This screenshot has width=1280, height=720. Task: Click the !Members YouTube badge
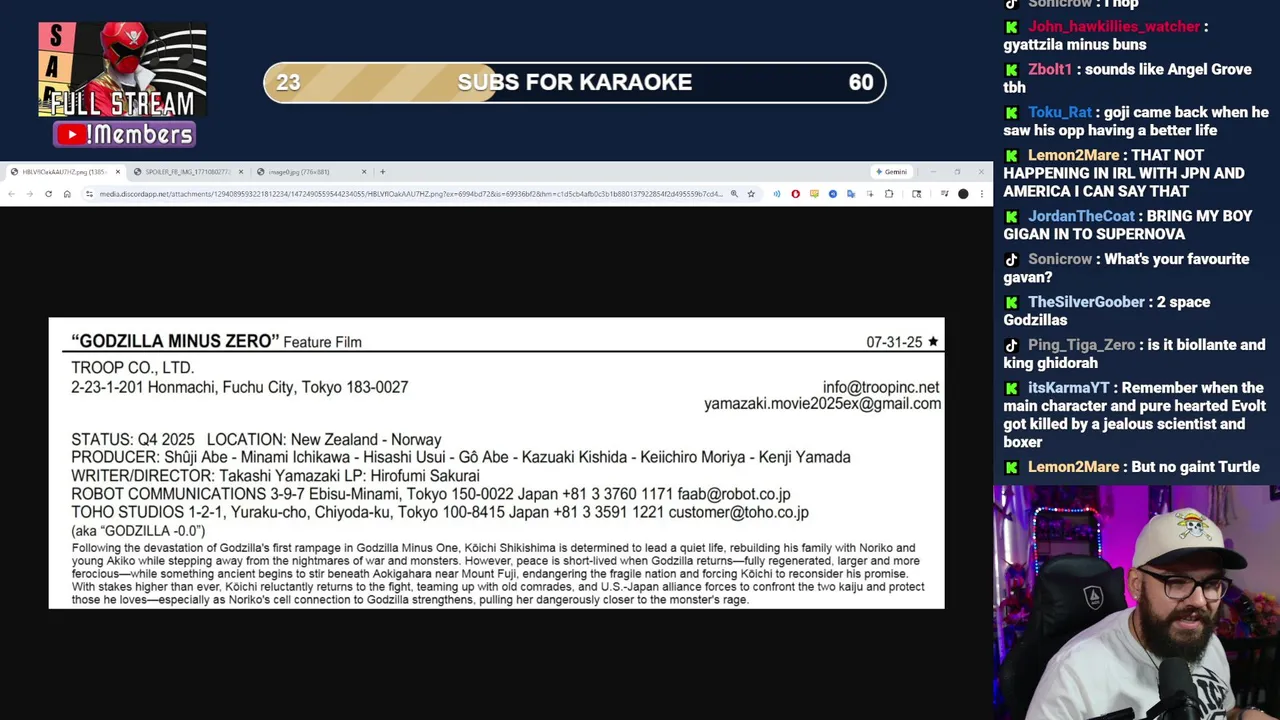click(125, 134)
